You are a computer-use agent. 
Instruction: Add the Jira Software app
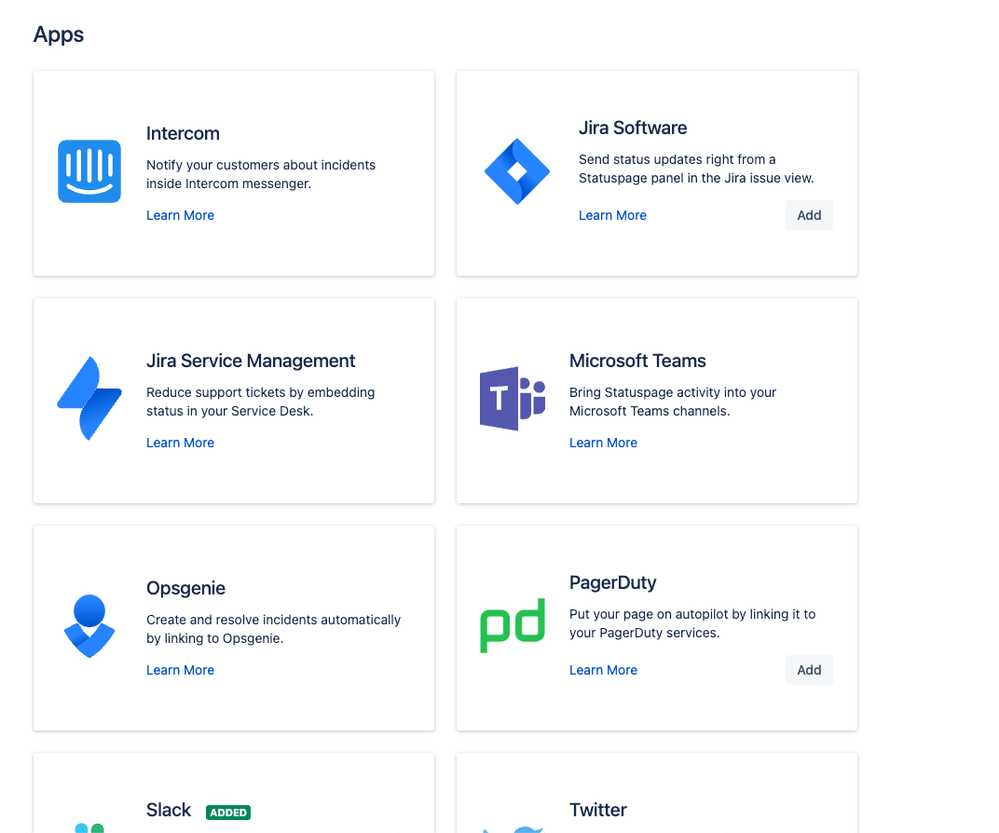coord(809,215)
